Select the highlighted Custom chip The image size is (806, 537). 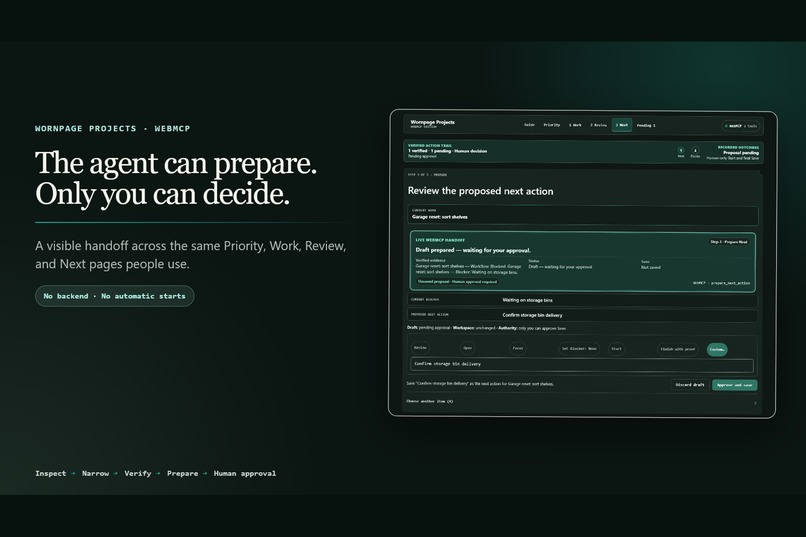717,349
